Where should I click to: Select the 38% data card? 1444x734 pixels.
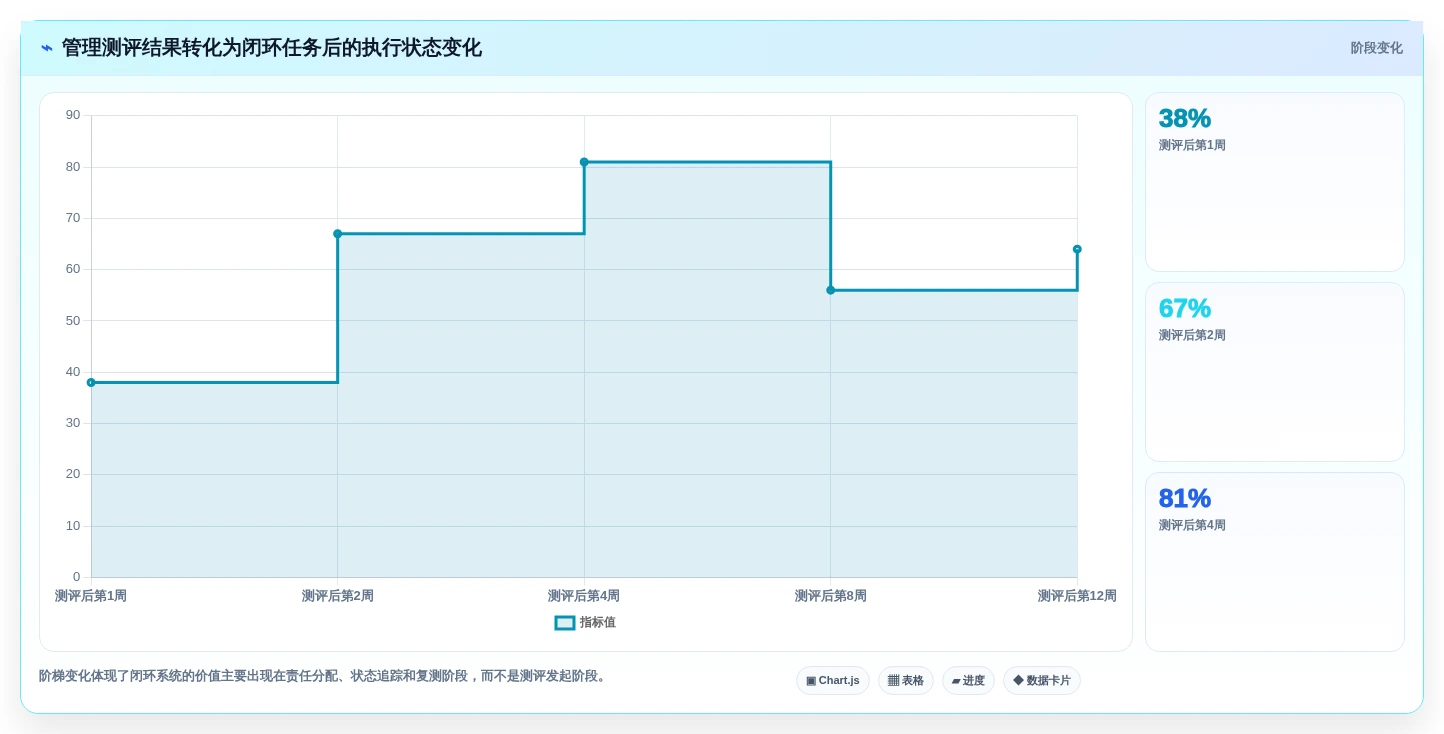pos(1275,182)
